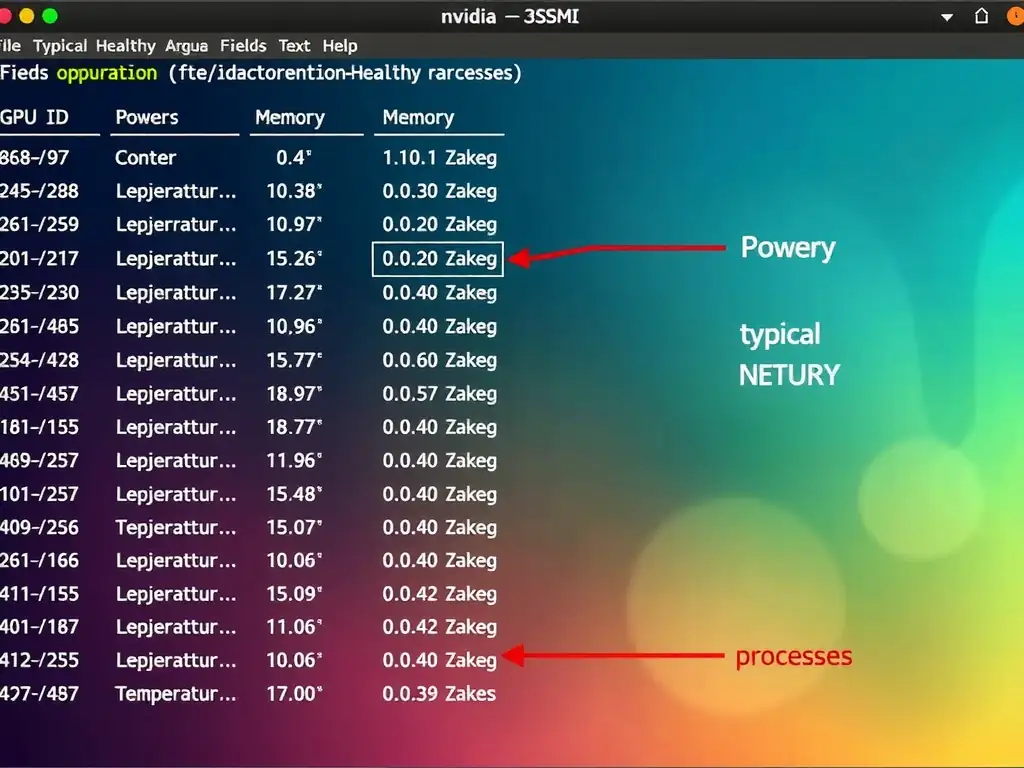
Task: Click memory value 11.96
Action: [295, 461]
